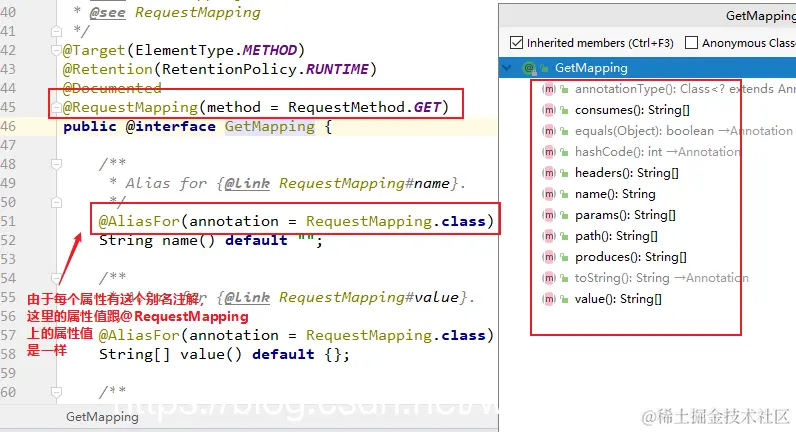Click public-visibility lock icon beside consumes()

click(x=564, y=110)
